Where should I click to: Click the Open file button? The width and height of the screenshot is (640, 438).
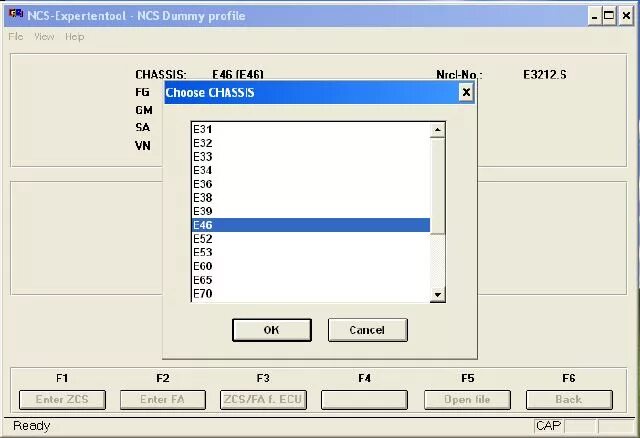467,400
